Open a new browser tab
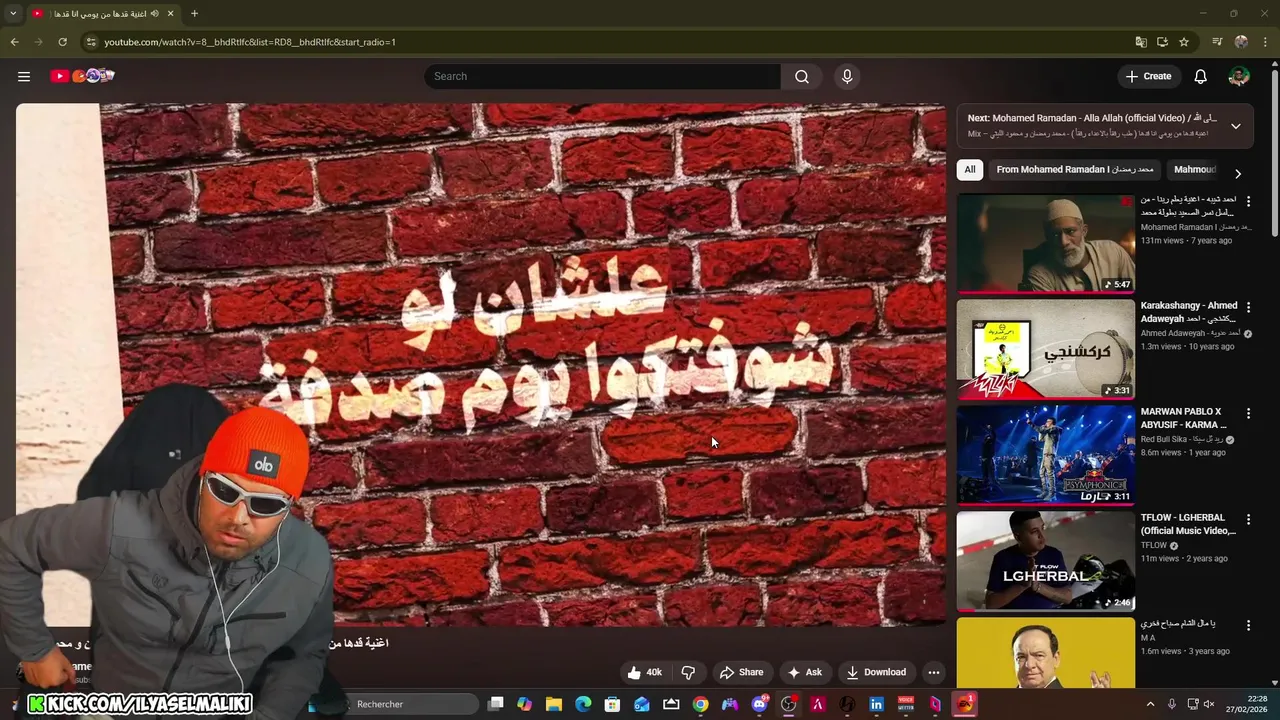Screen dimensions: 1280x720 (x=194, y=13)
